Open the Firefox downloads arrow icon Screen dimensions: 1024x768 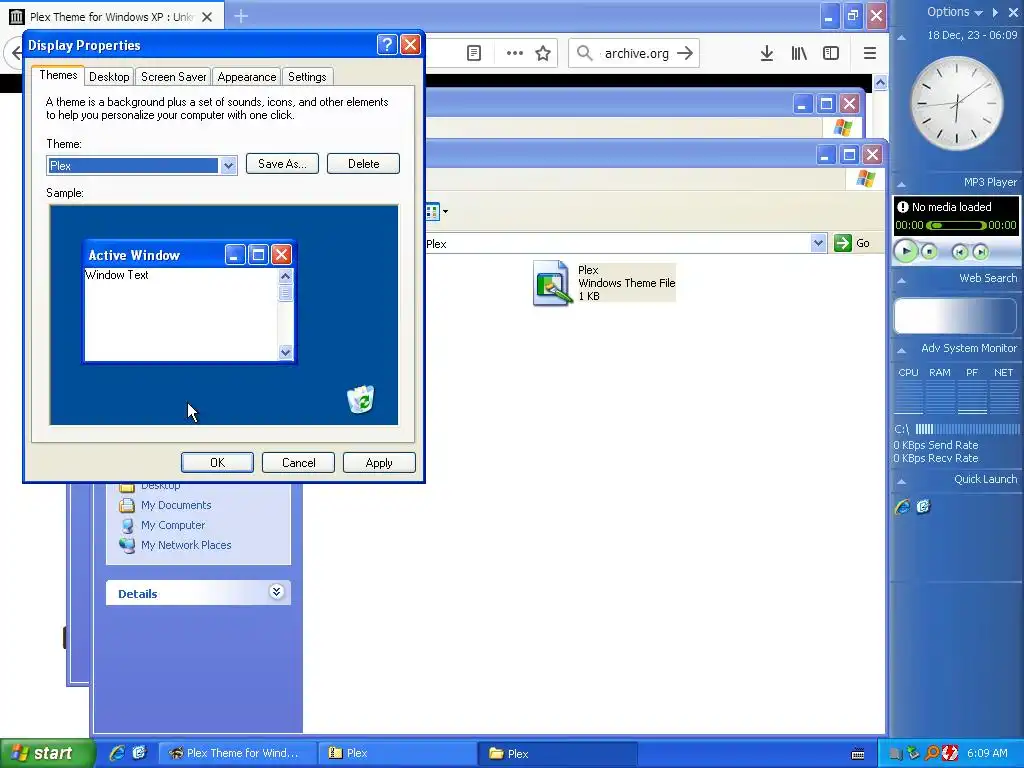(x=767, y=53)
